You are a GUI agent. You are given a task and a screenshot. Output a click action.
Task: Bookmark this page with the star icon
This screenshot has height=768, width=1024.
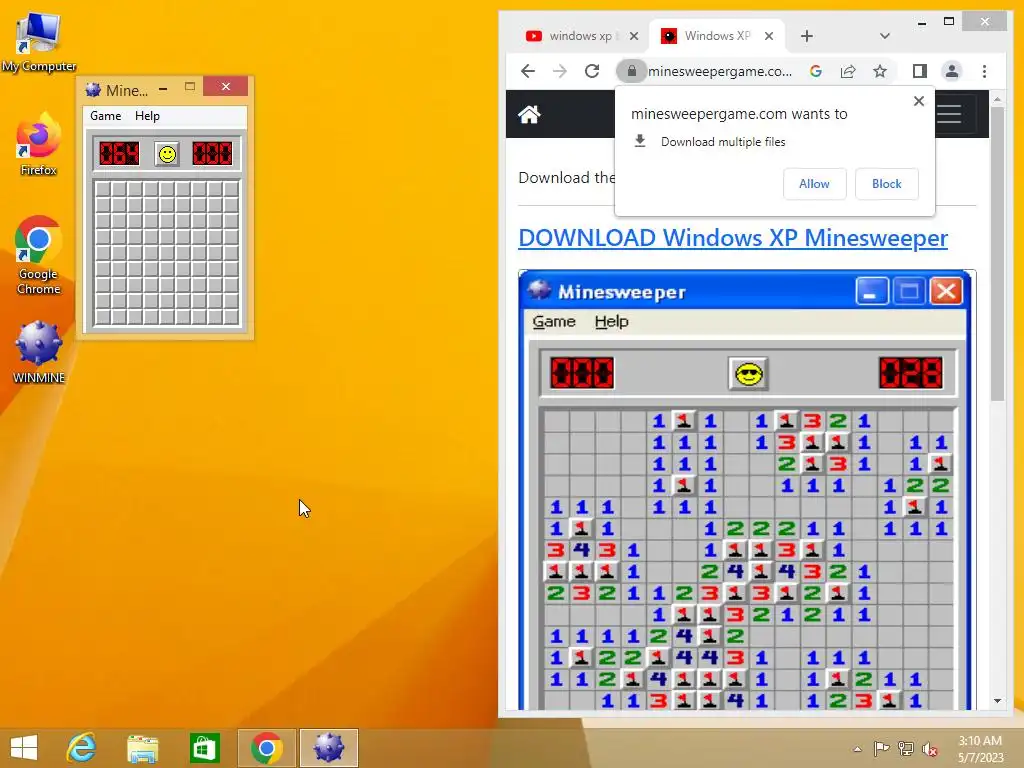880,71
